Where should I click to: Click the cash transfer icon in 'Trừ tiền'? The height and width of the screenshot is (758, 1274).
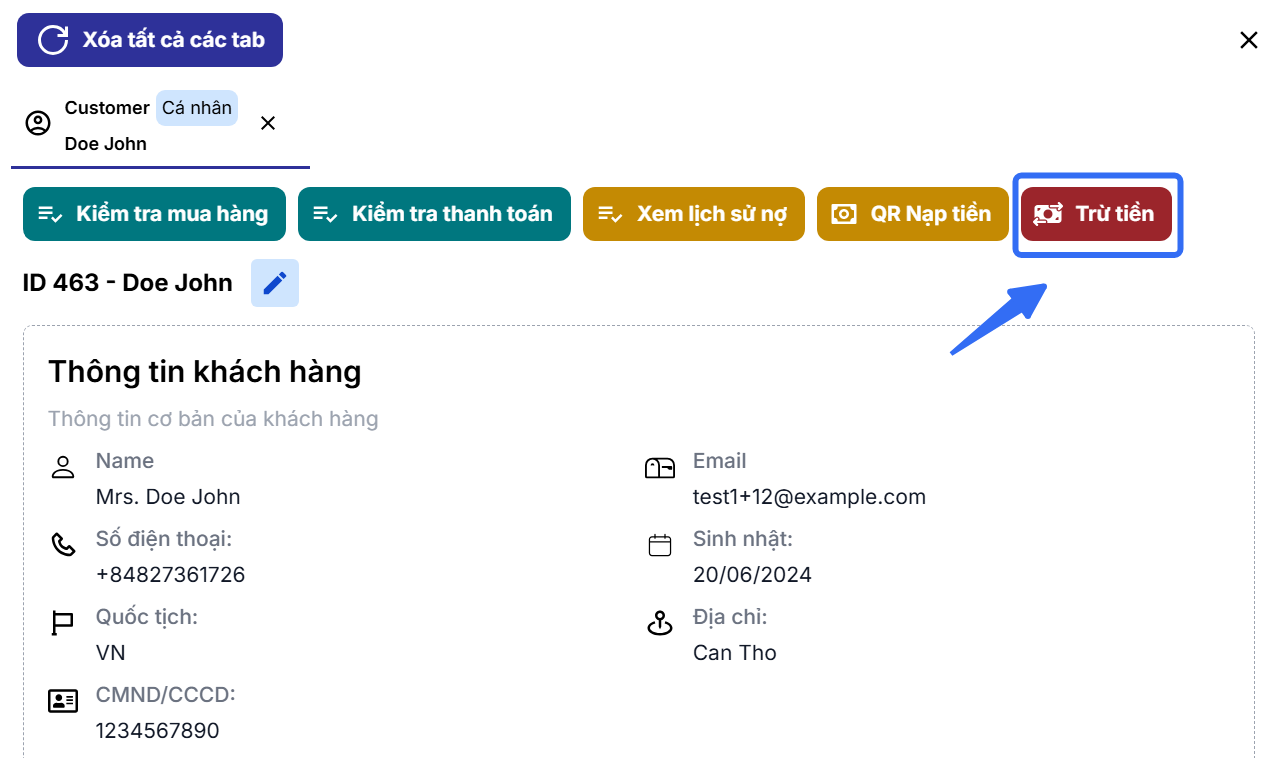pos(1048,214)
